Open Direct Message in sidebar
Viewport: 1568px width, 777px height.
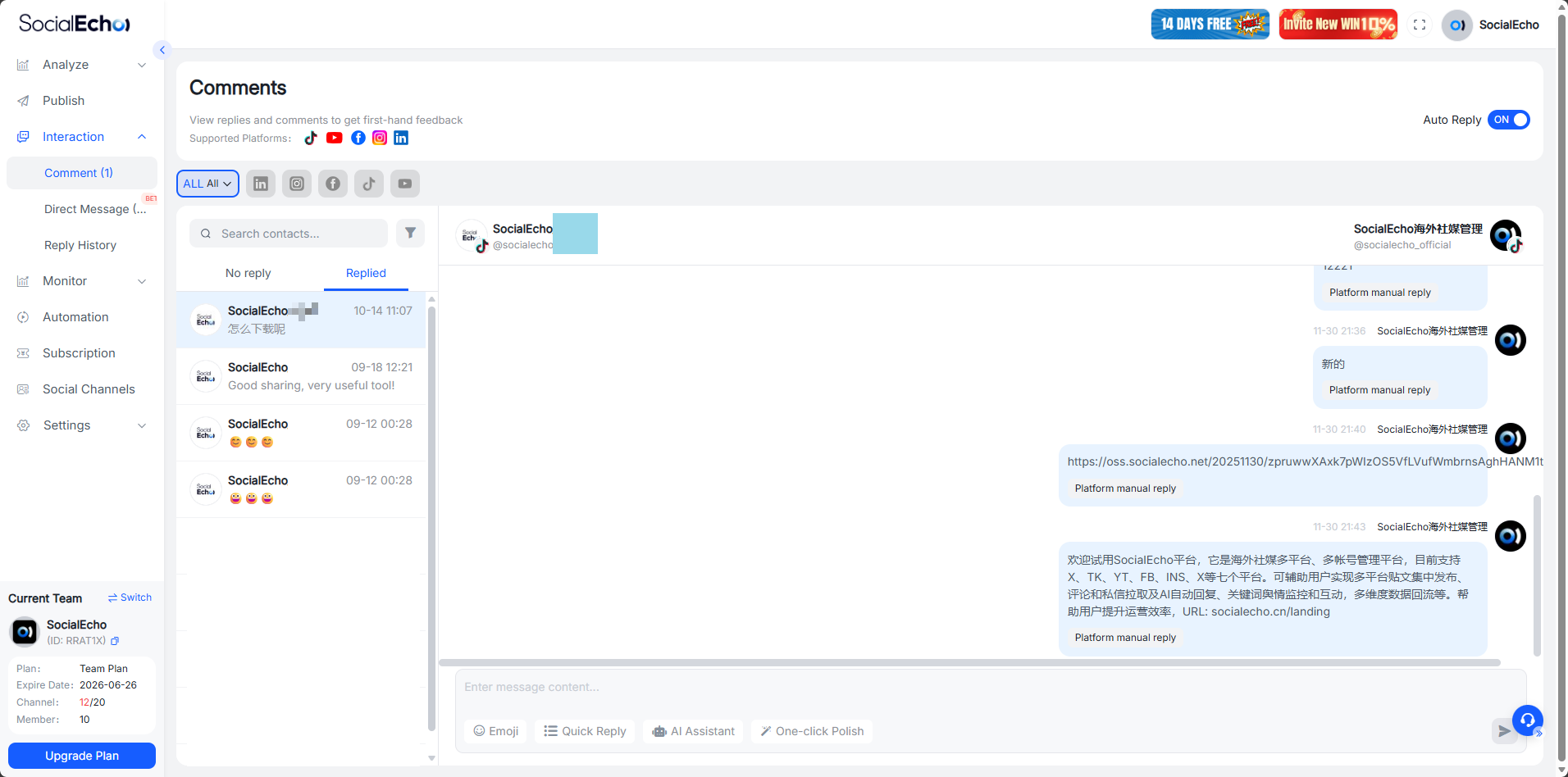coord(82,209)
